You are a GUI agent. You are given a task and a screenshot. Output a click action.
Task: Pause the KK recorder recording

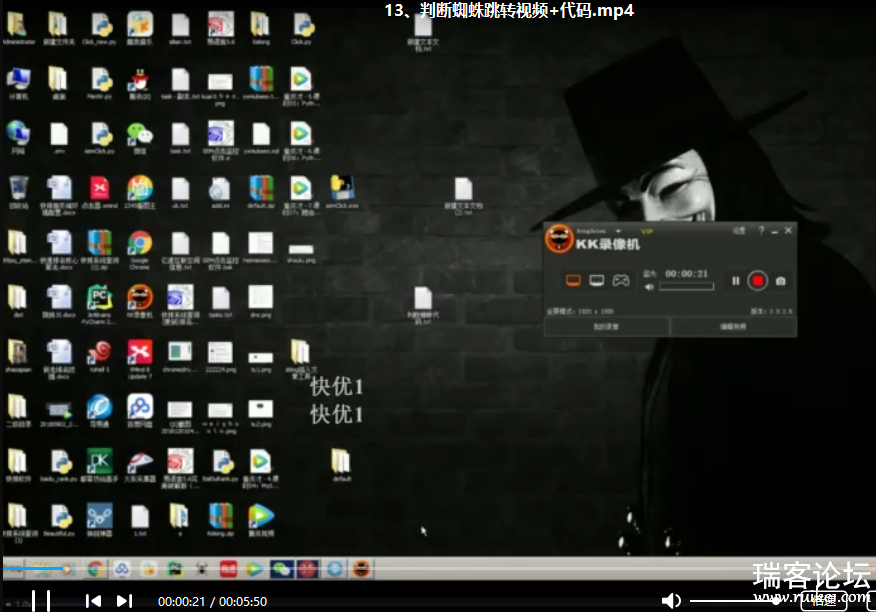coord(736,281)
